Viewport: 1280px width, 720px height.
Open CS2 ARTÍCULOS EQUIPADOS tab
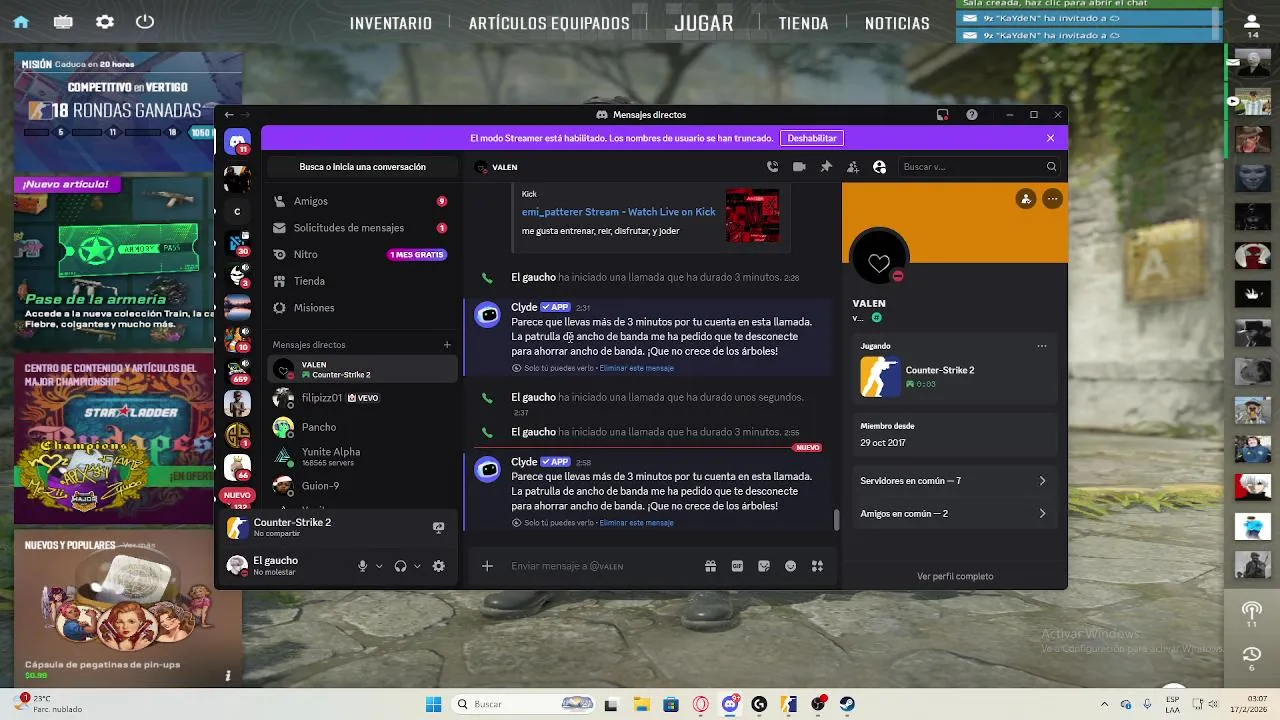click(549, 23)
